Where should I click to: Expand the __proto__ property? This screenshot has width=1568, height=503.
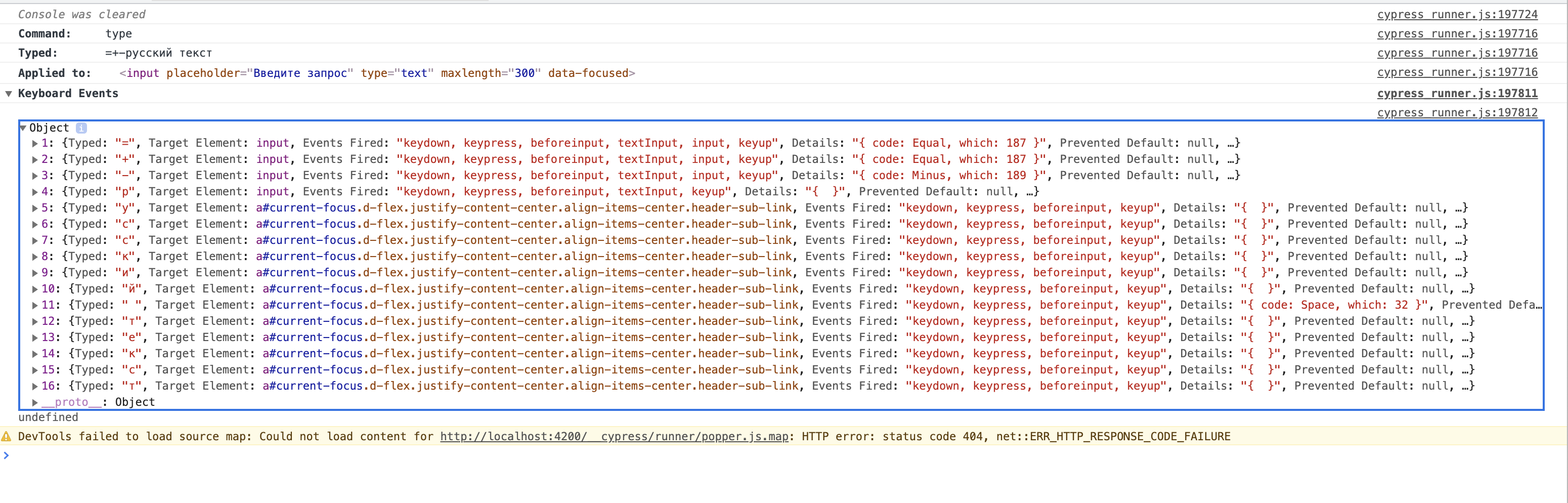35,402
